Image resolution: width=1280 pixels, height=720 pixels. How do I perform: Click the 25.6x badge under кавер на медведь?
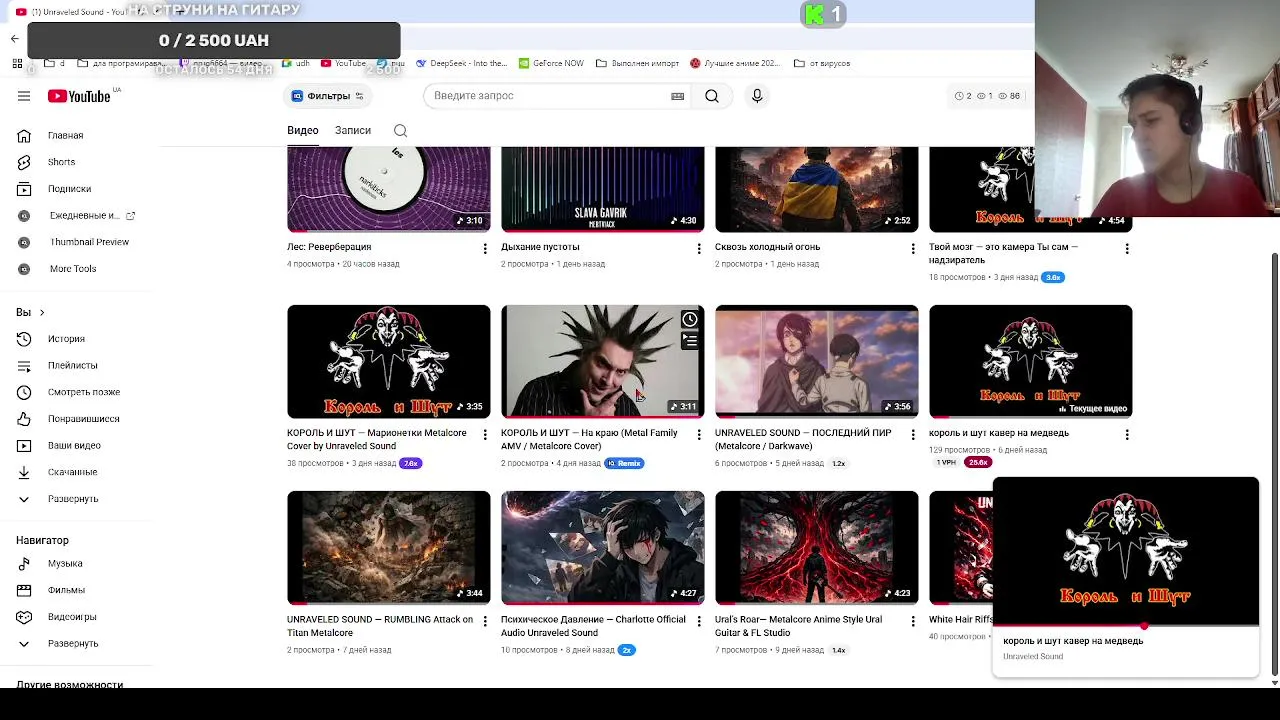tap(978, 463)
